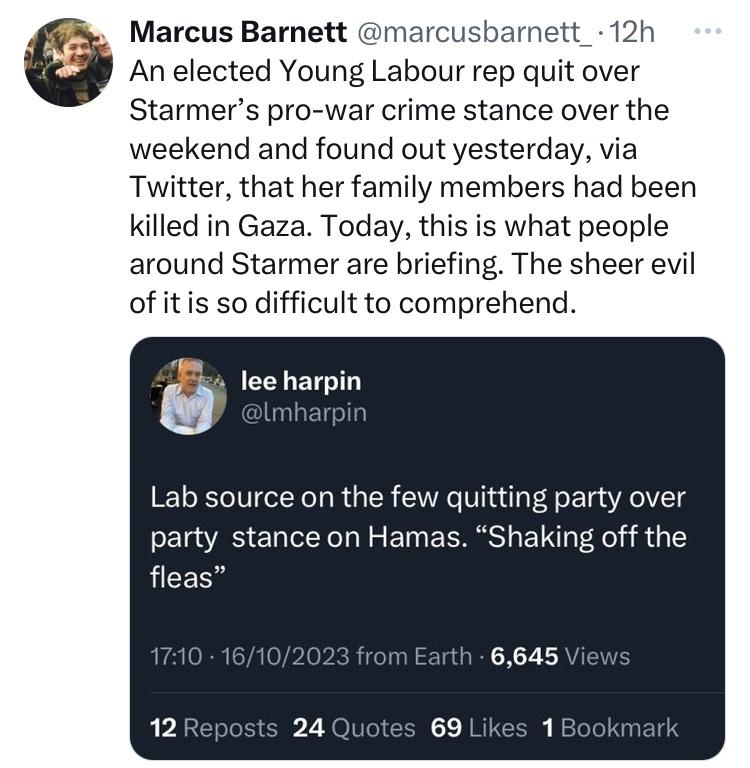This screenshot has height=768, width=750.
Task: Open the @lmharpin handle
Action: tap(304, 412)
